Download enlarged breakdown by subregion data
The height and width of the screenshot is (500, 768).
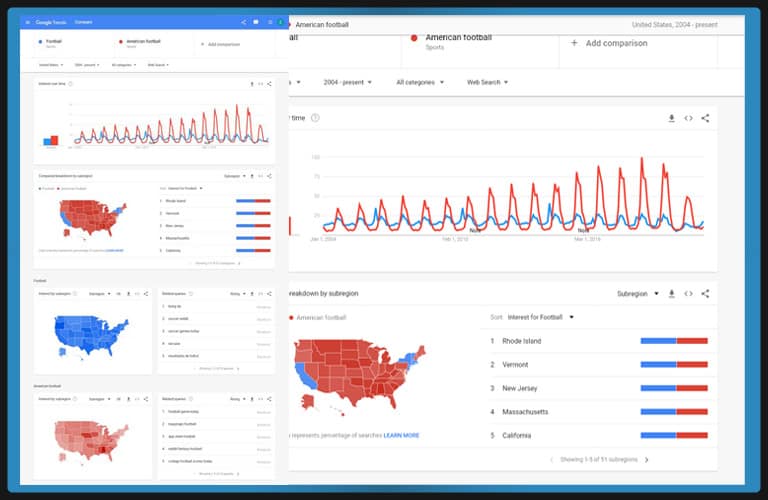672,293
